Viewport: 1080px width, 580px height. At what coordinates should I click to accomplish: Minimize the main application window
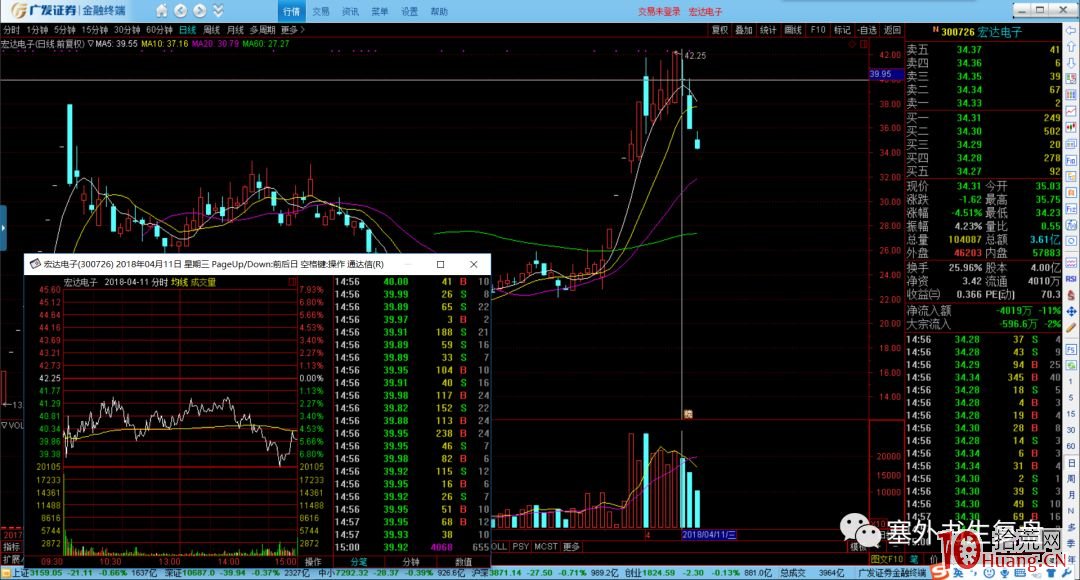[1022, 10]
